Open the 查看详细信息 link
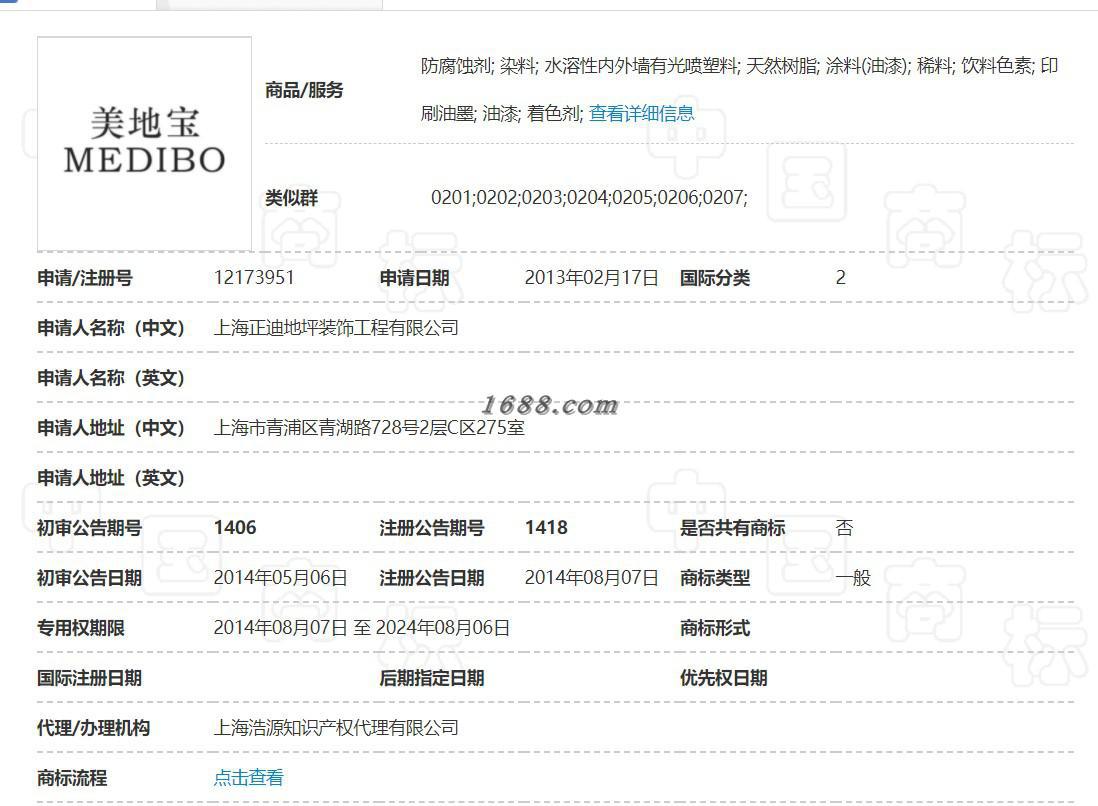This screenshot has width=1098, height=806. pyautogui.click(x=641, y=113)
